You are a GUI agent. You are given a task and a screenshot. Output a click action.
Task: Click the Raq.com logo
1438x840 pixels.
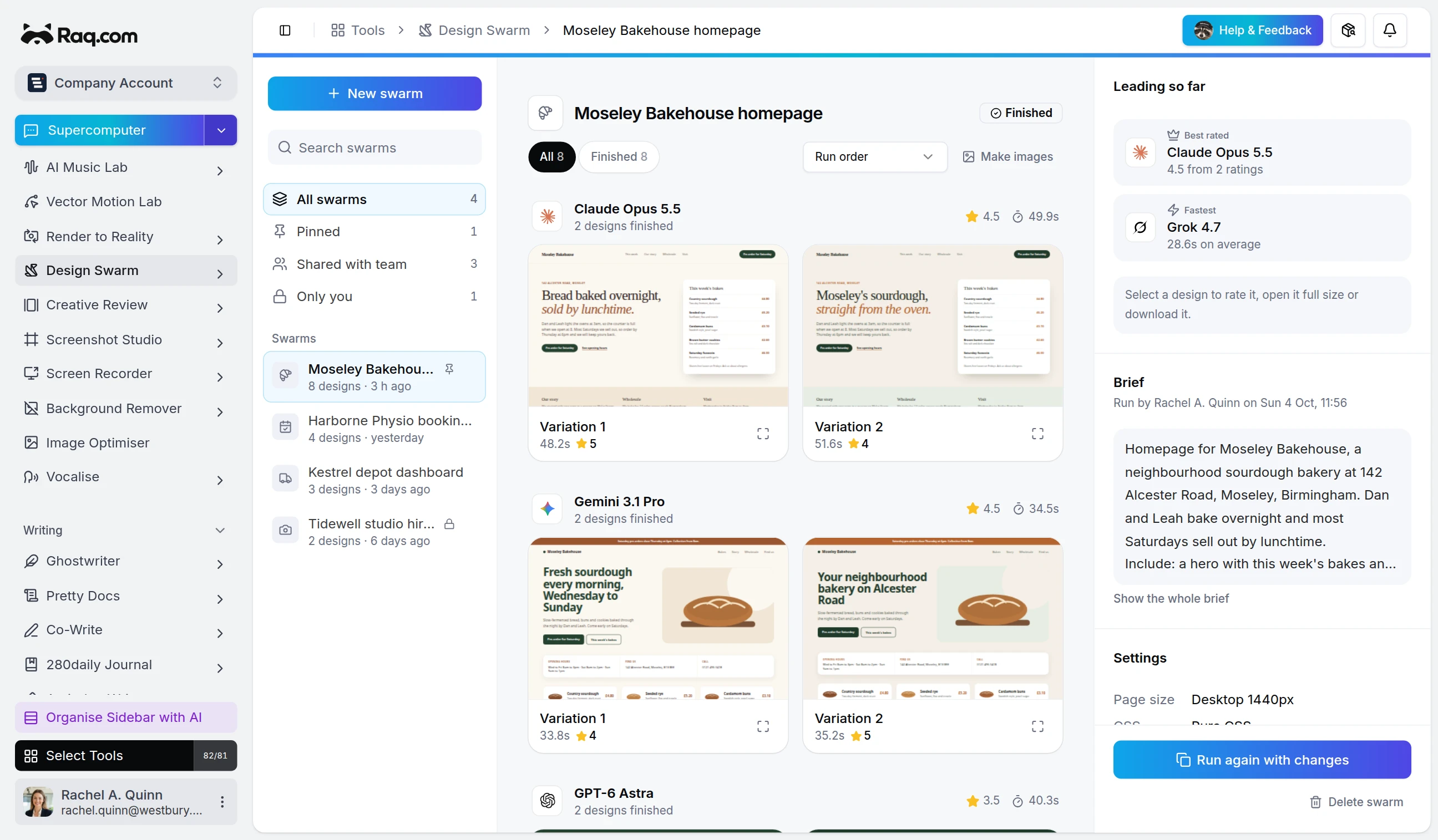(79, 35)
